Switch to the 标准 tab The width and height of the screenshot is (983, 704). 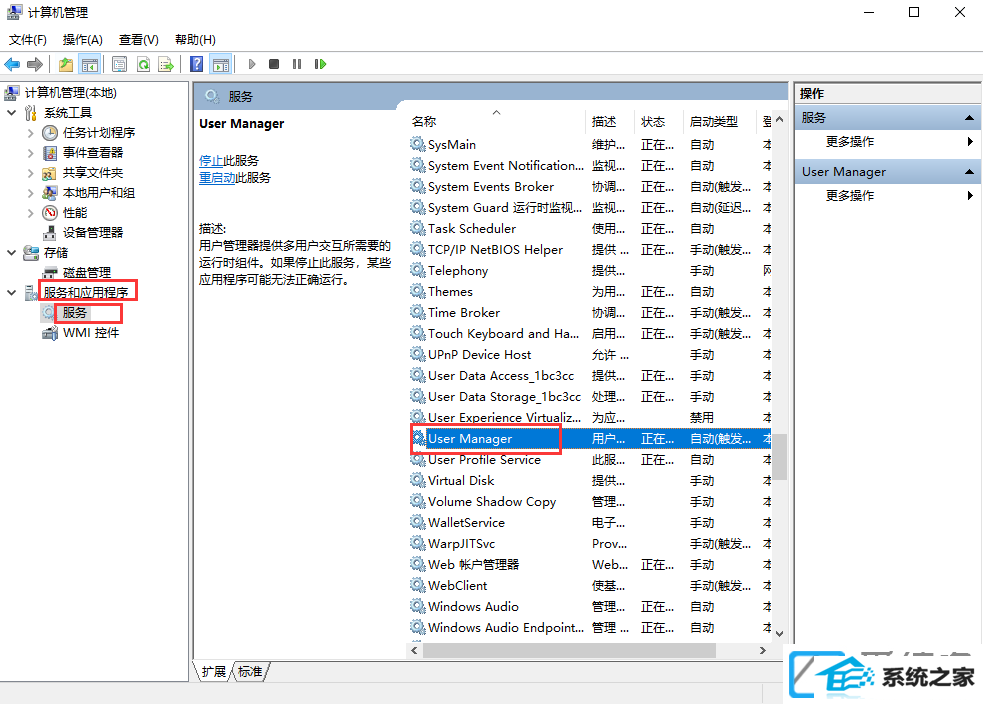click(x=251, y=671)
